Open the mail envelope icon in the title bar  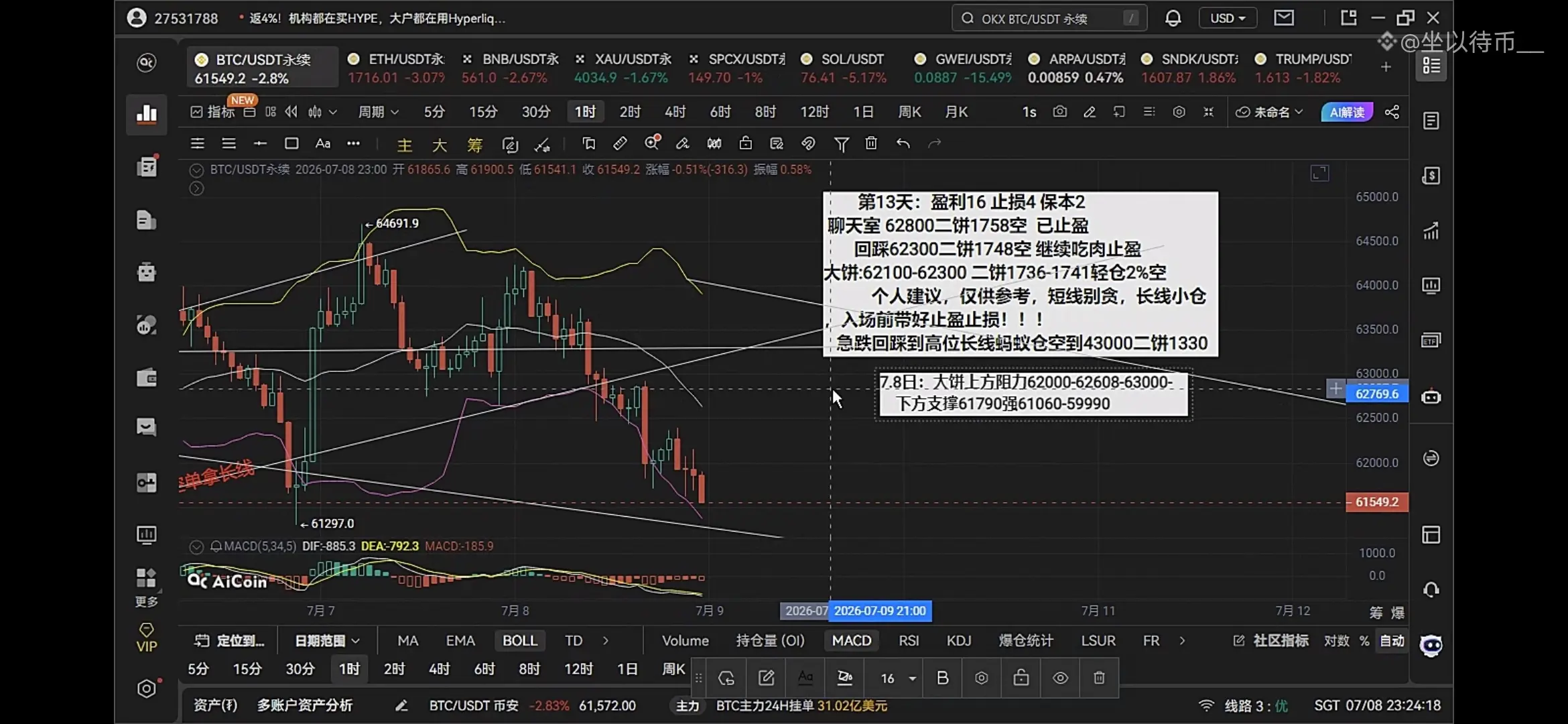click(1284, 18)
